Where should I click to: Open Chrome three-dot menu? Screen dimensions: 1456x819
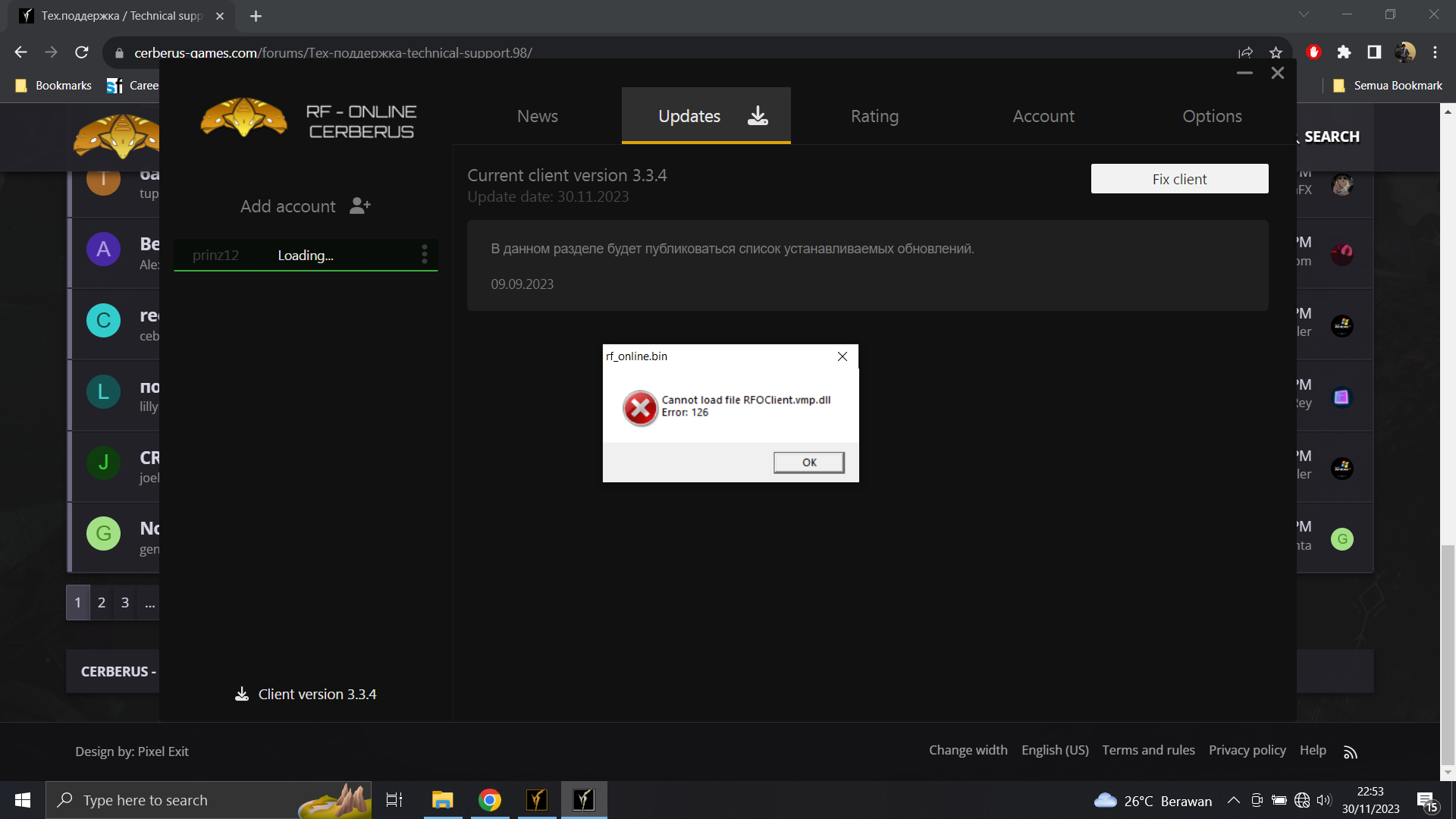[x=1435, y=52]
